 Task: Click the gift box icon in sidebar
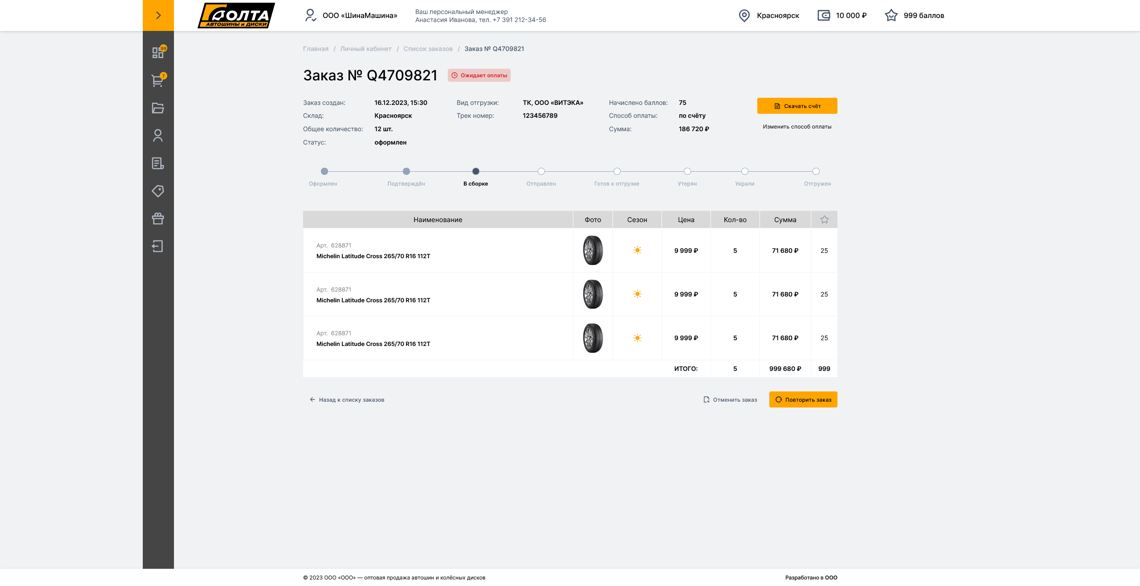[x=158, y=218]
